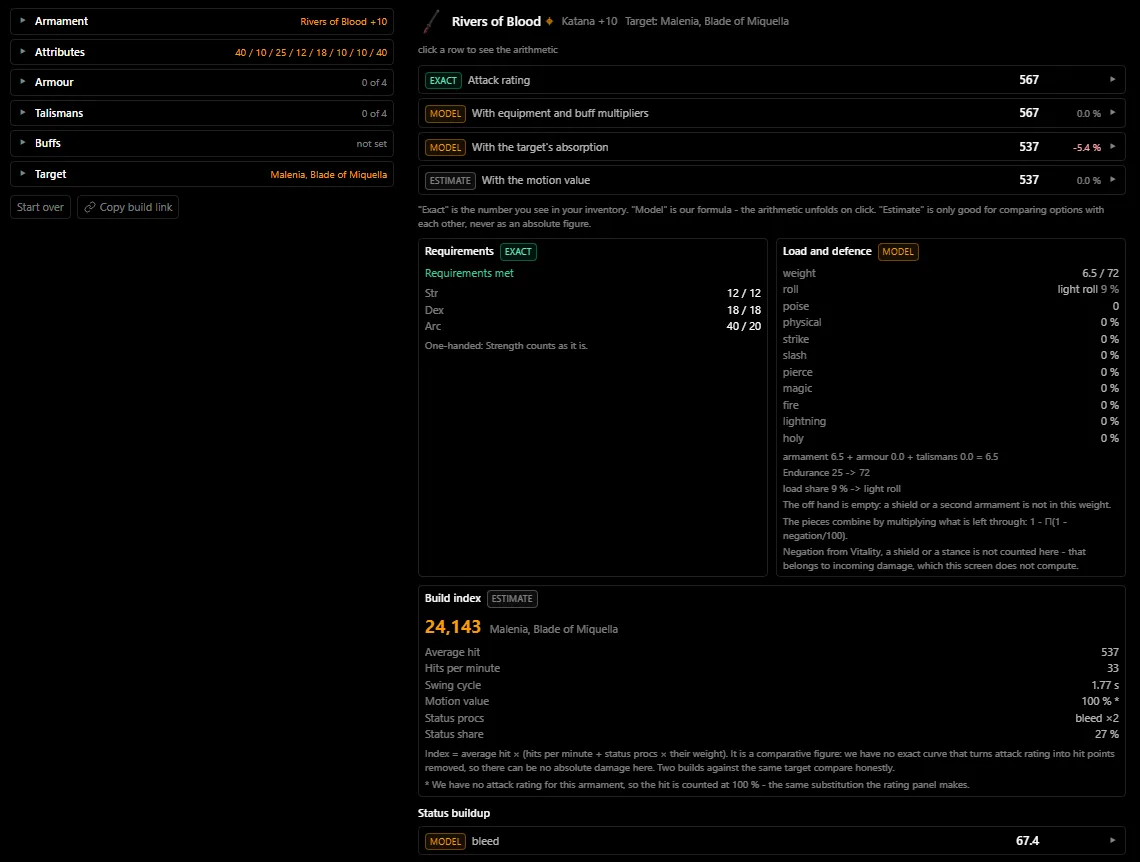This screenshot has height=862, width=1140.
Task: Click the 'click a row to see the arithmetic' hint
Action: click(488, 50)
